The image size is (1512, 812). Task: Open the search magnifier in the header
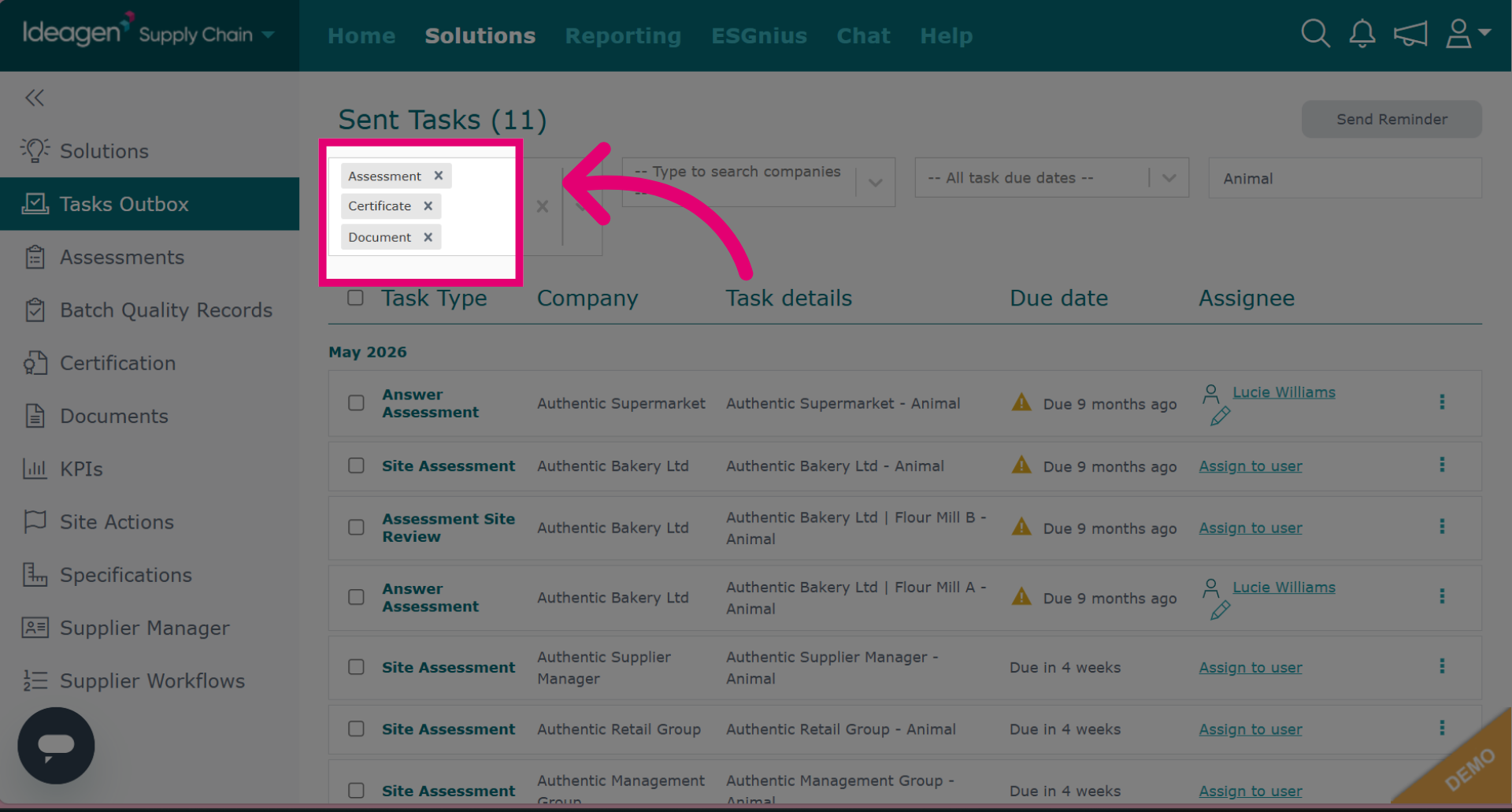pyautogui.click(x=1315, y=34)
